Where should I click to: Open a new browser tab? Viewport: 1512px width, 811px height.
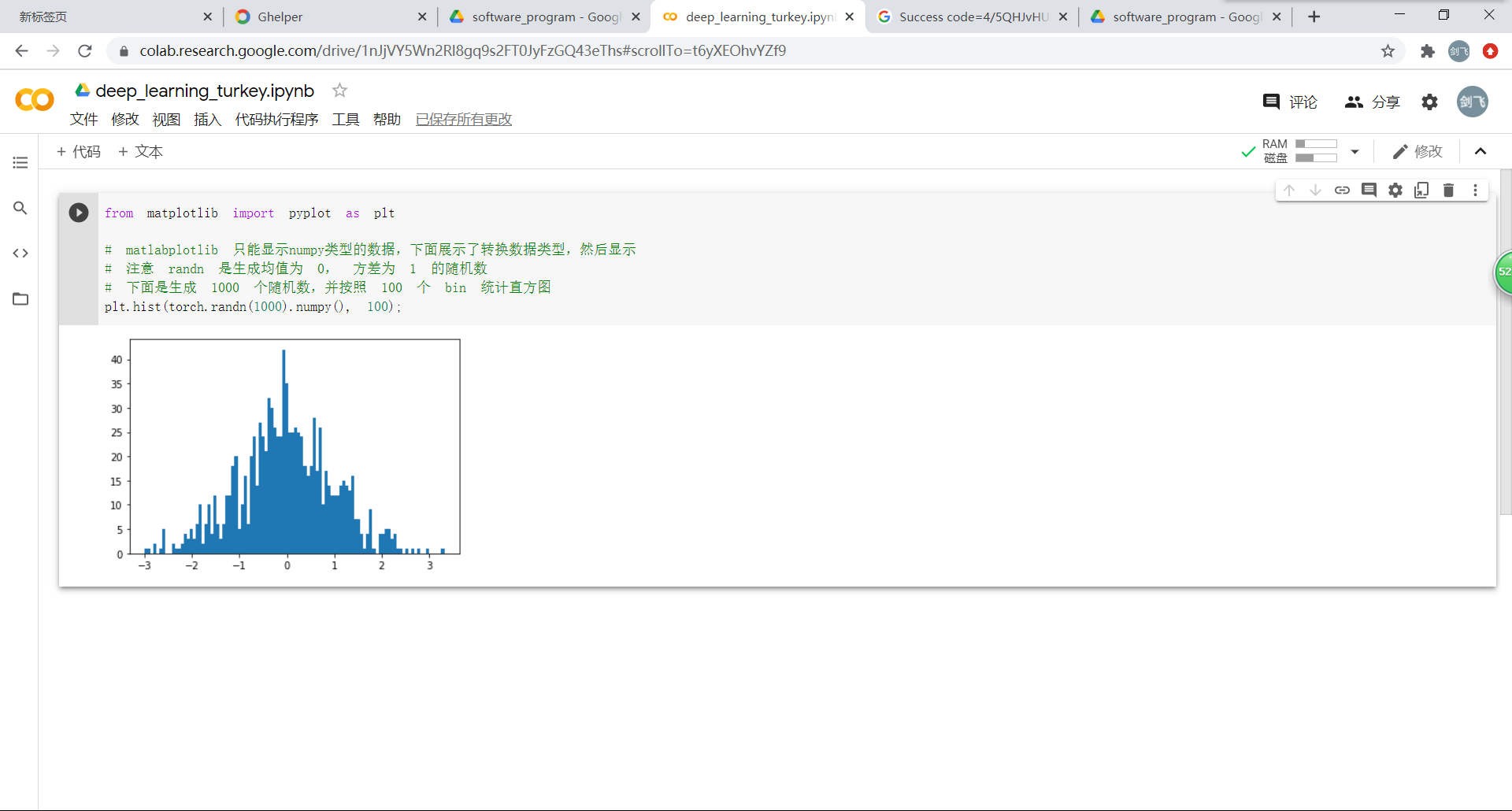pos(1314,17)
